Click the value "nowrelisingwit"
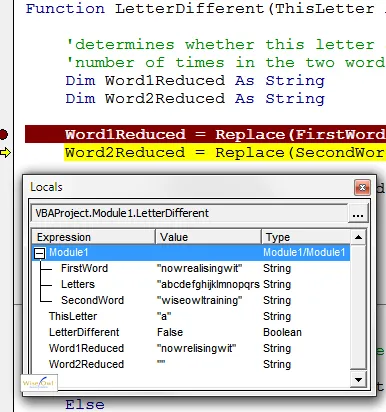Image resolution: width=386 pixels, height=412 pixels. [197, 348]
